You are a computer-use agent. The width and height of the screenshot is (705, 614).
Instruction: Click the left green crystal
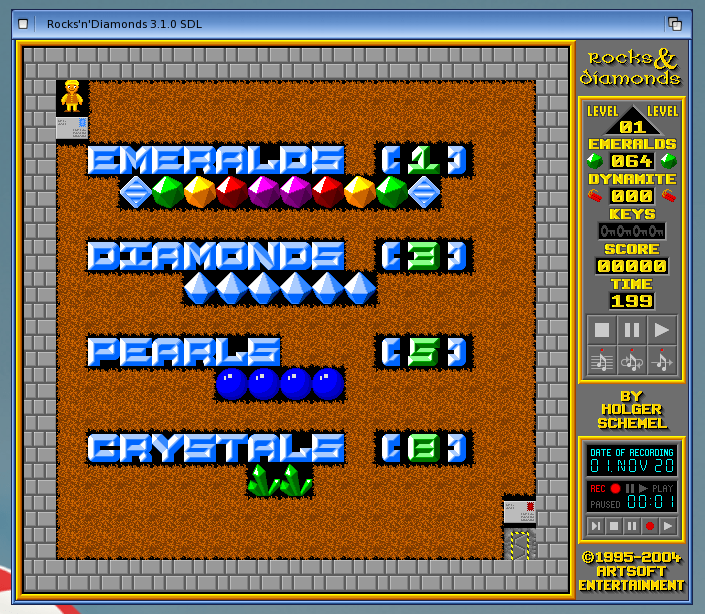[x=263, y=479]
